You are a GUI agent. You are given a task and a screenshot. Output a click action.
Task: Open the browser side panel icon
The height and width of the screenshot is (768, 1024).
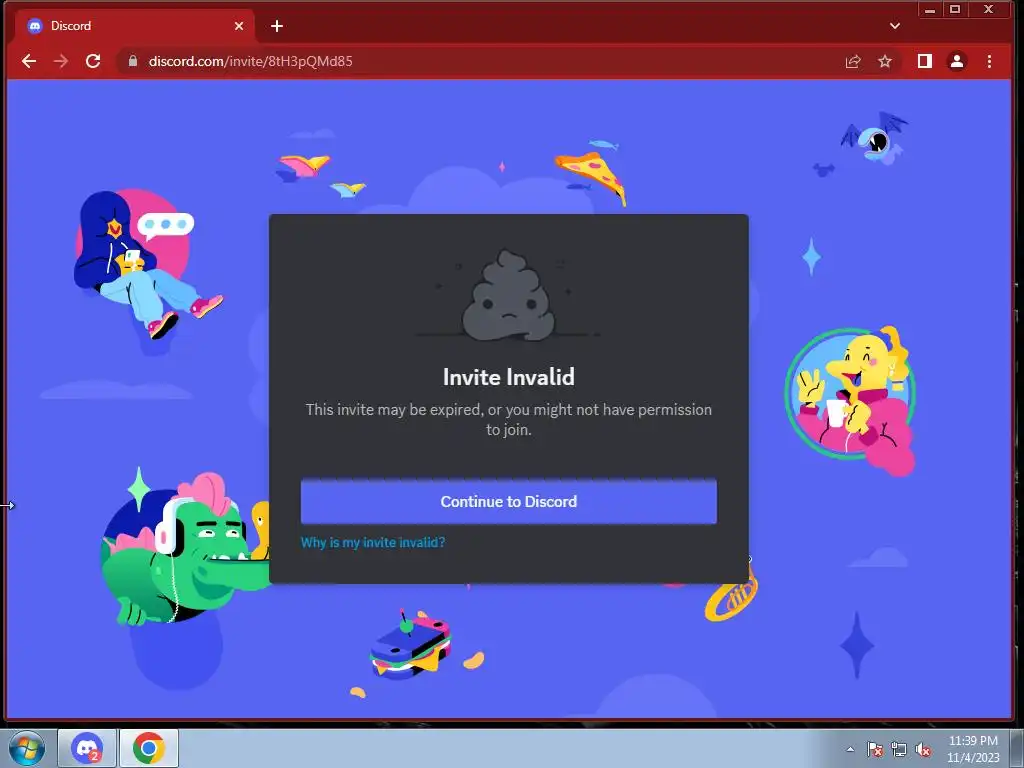click(925, 61)
